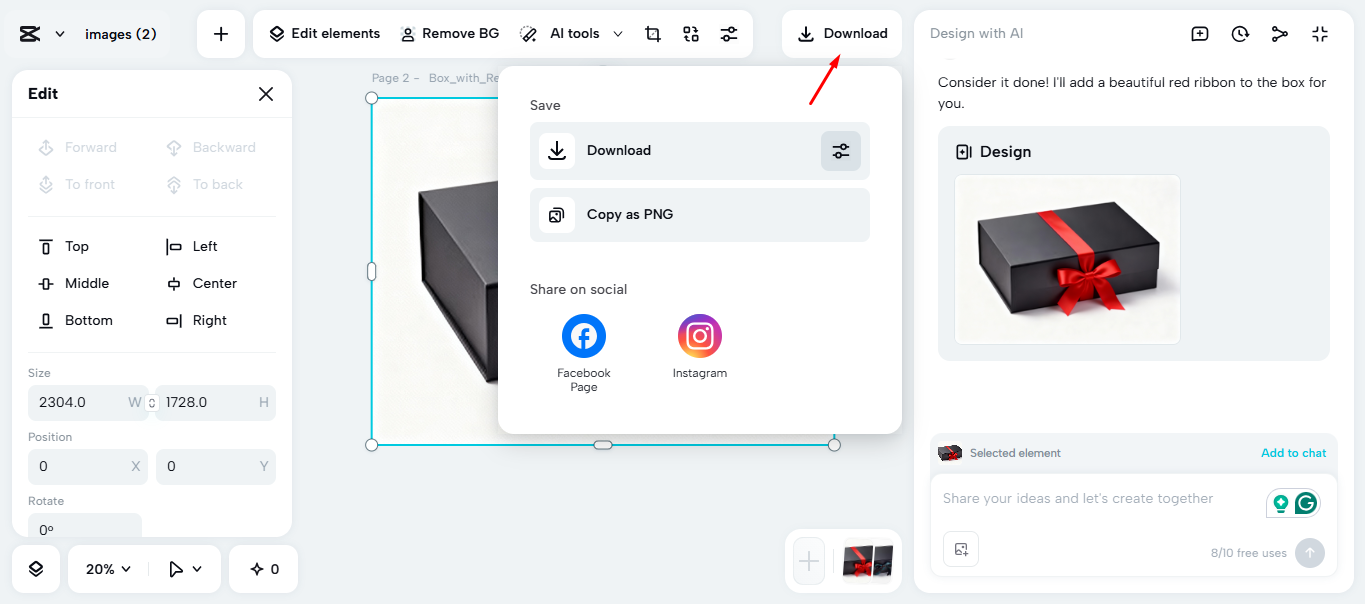Align element to Center
1365x604 pixels.
(201, 284)
